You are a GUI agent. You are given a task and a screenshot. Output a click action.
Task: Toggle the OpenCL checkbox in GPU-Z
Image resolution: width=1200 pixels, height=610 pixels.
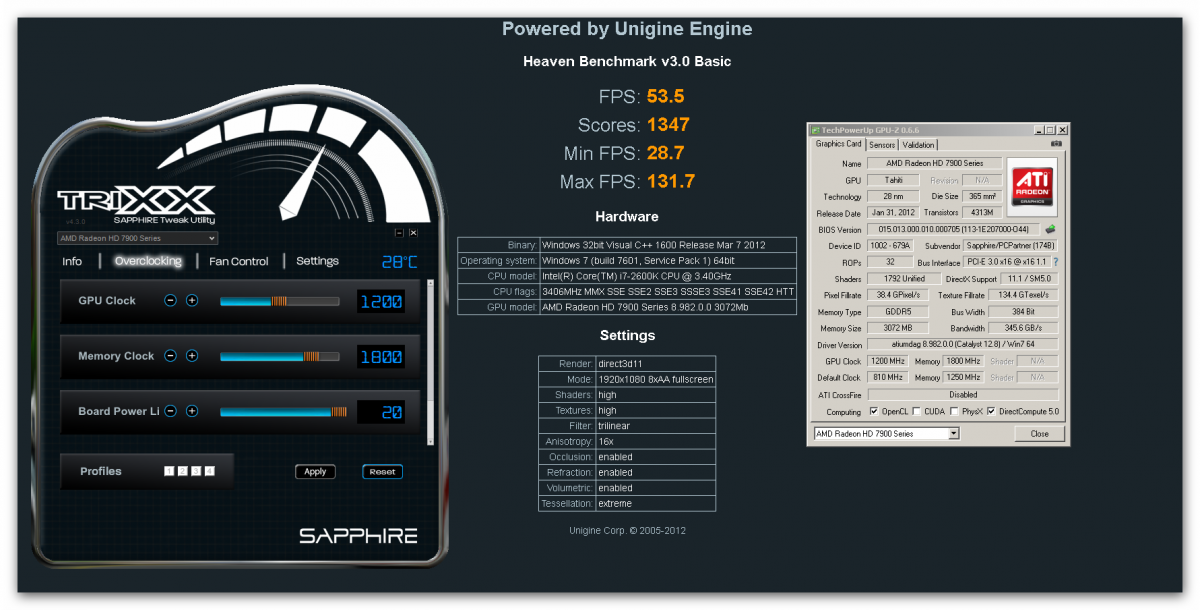[874, 411]
